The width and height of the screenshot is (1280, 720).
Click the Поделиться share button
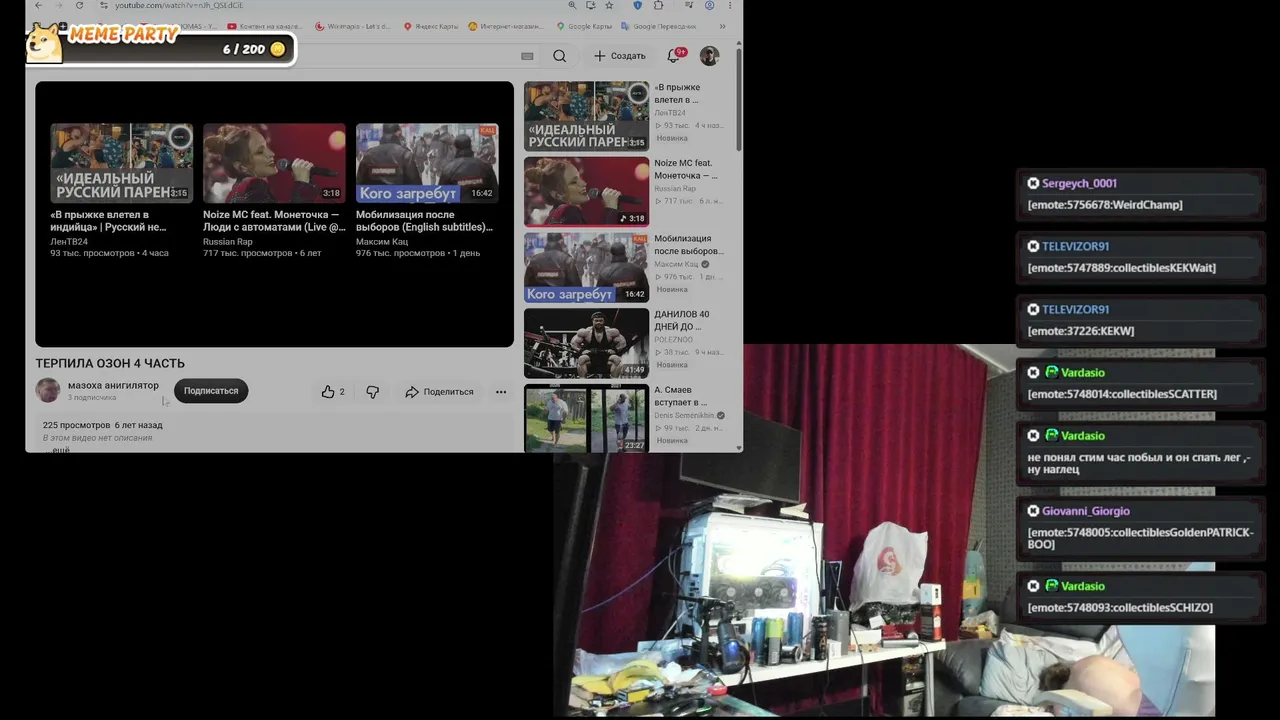pyautogui.click(x=439, y=392)
